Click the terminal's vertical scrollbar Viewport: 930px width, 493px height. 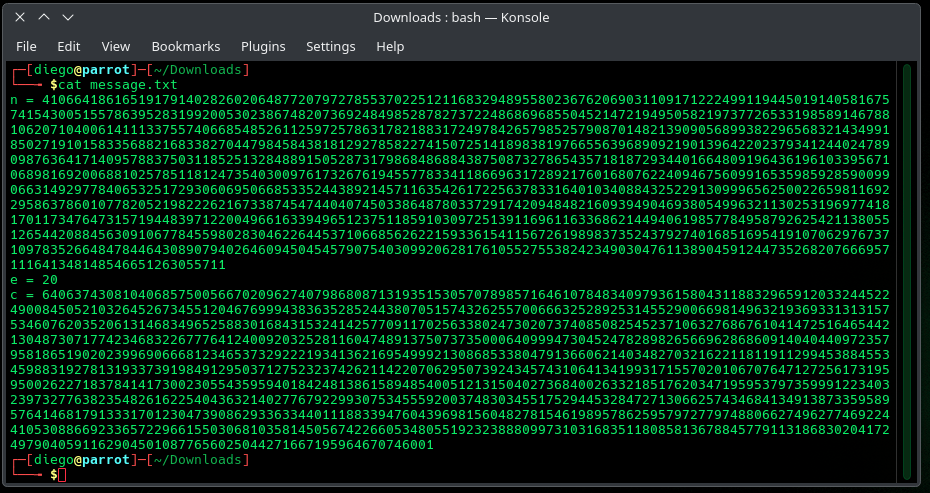click(x=906, y=272)
